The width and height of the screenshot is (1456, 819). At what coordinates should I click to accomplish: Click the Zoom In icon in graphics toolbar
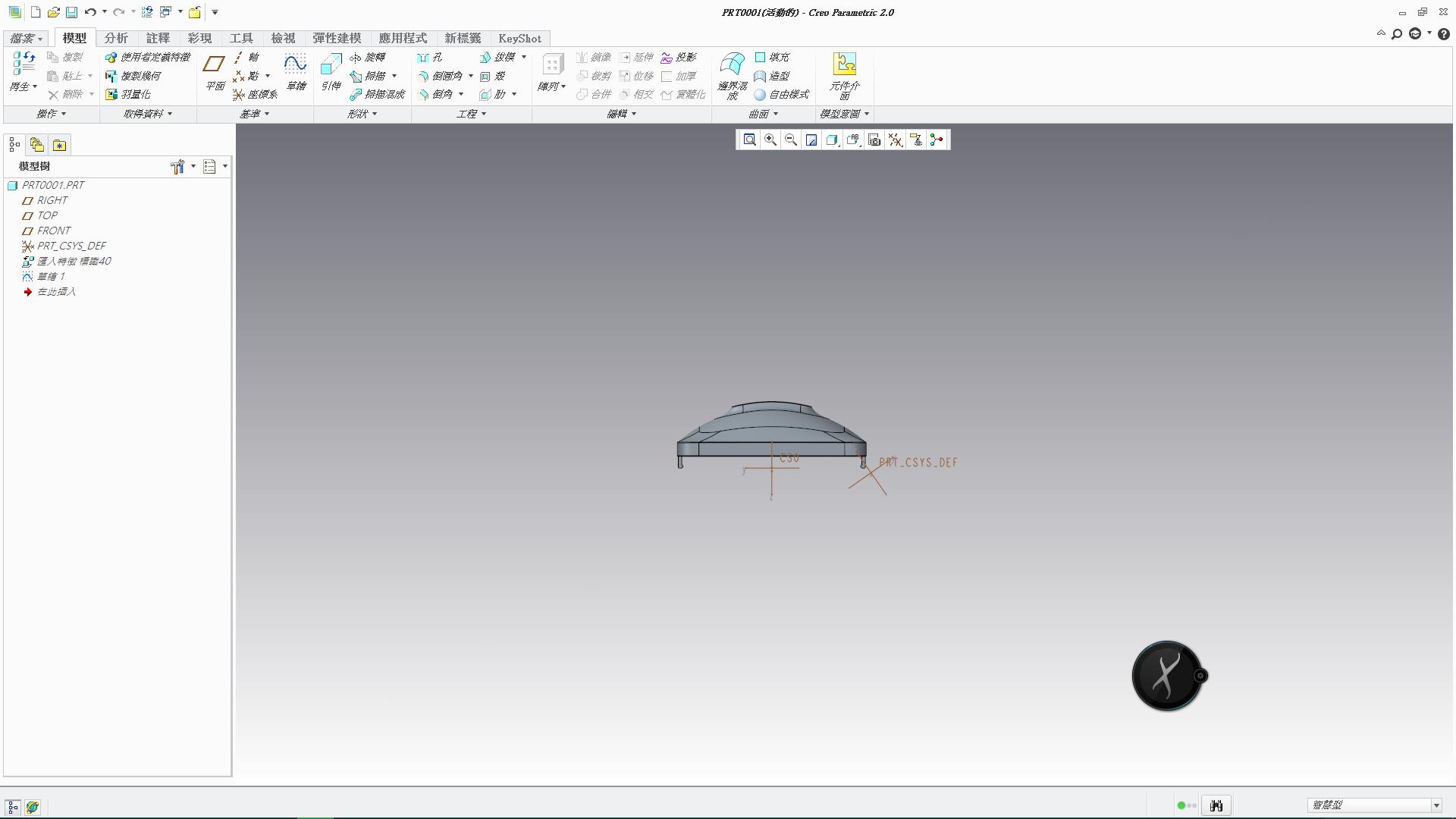coord(770,140)
